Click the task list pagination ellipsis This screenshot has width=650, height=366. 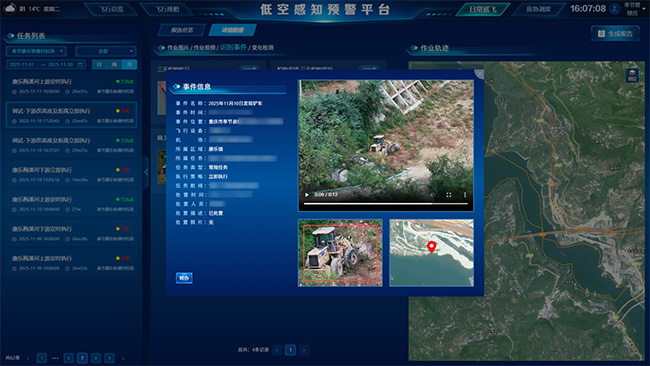click(55, 358)
